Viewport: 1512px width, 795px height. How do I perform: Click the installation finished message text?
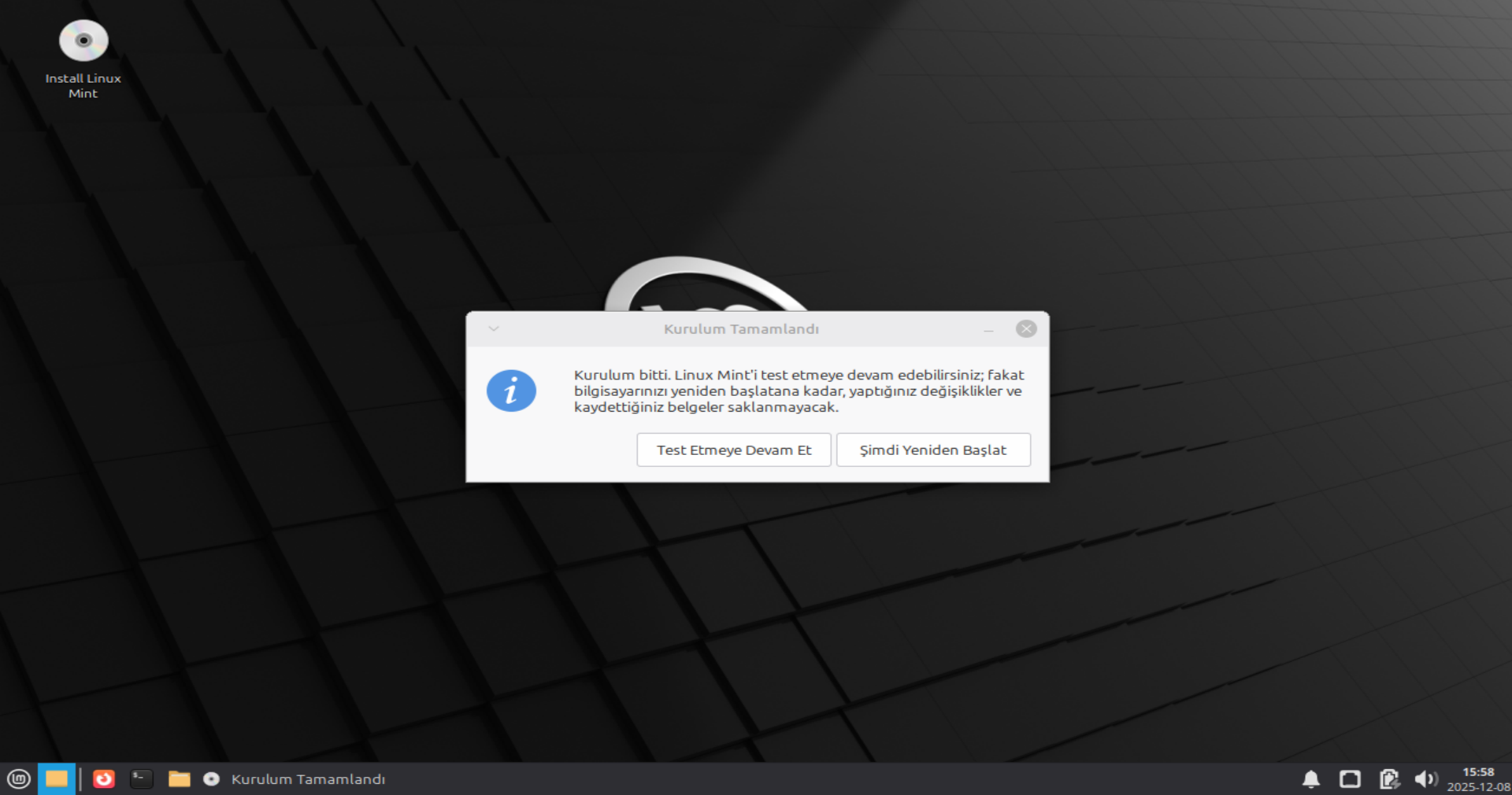point(799,391)
